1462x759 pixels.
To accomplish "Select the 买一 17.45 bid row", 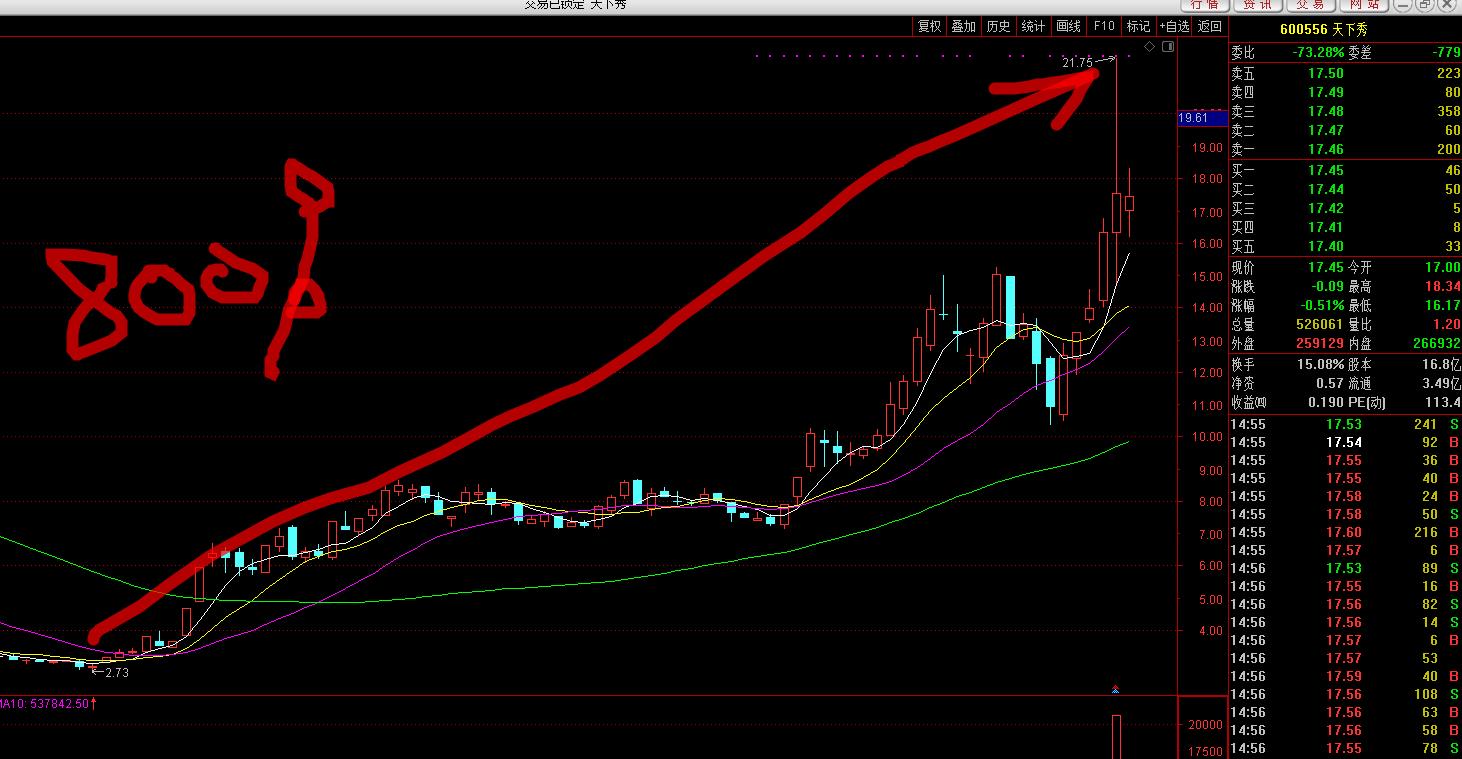I will click(1345, 170).
